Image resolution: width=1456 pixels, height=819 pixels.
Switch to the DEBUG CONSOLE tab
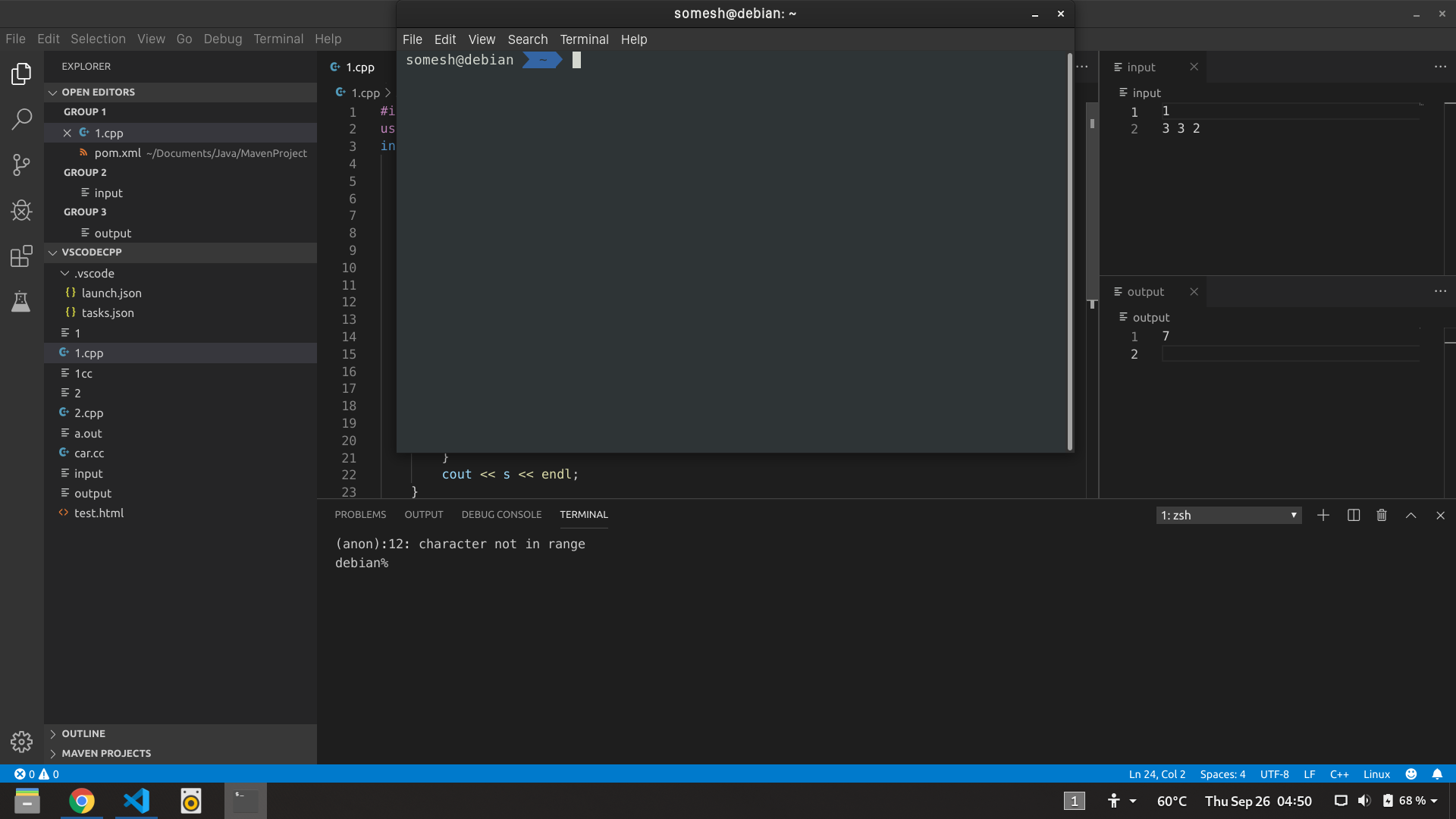501,514
